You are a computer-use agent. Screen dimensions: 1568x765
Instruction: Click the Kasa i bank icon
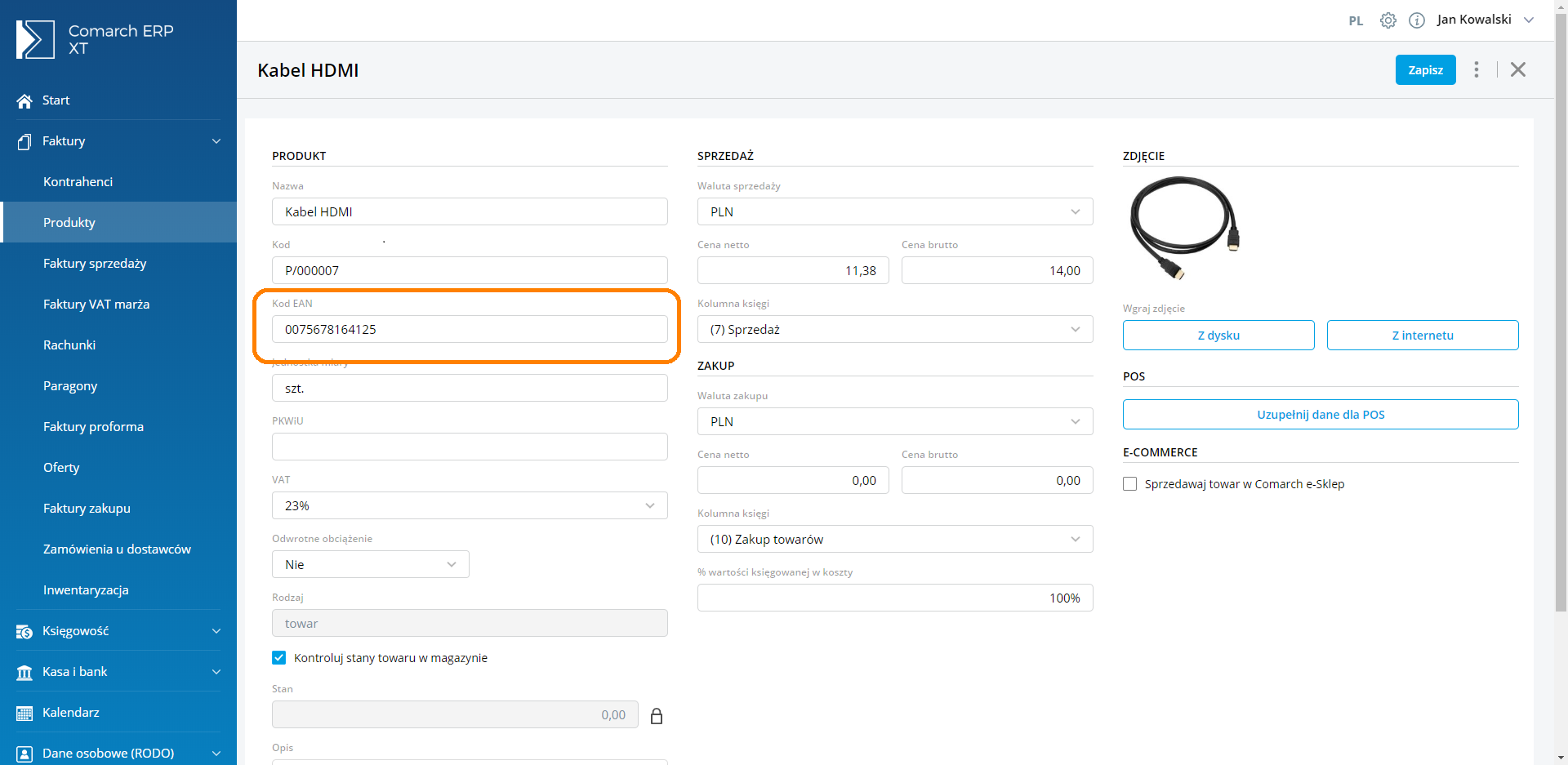tap(24, 672)
